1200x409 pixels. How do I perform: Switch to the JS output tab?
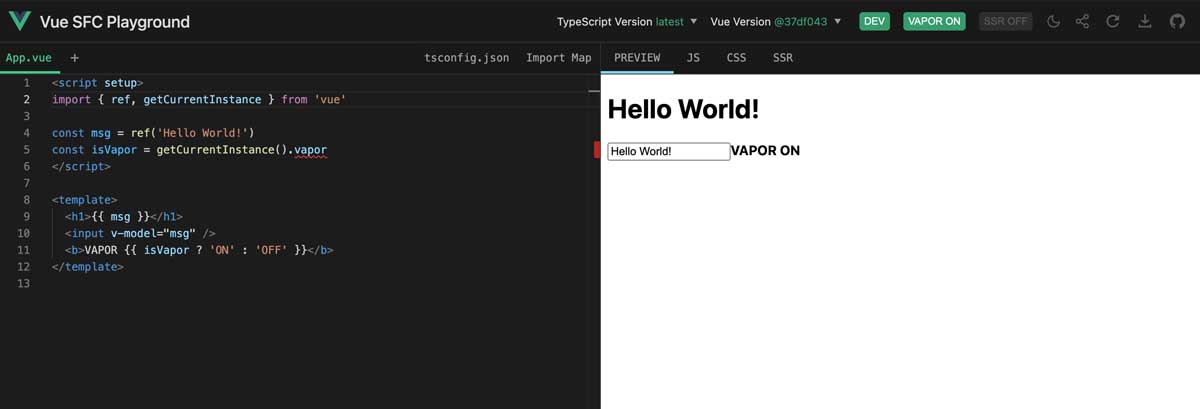(693, 58)
